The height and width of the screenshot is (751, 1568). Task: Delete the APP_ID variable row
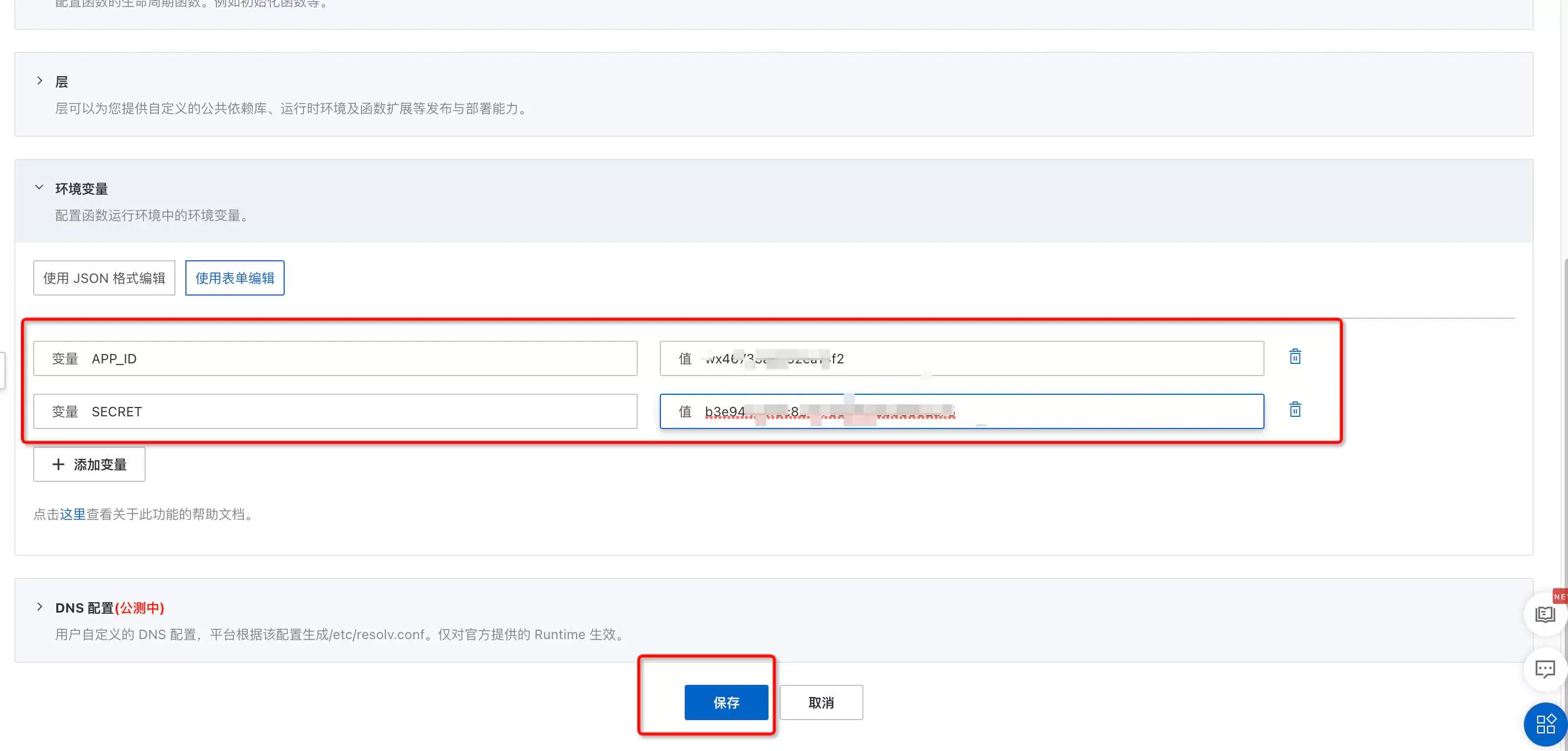pyautogui.click(x=1295, y=356)
